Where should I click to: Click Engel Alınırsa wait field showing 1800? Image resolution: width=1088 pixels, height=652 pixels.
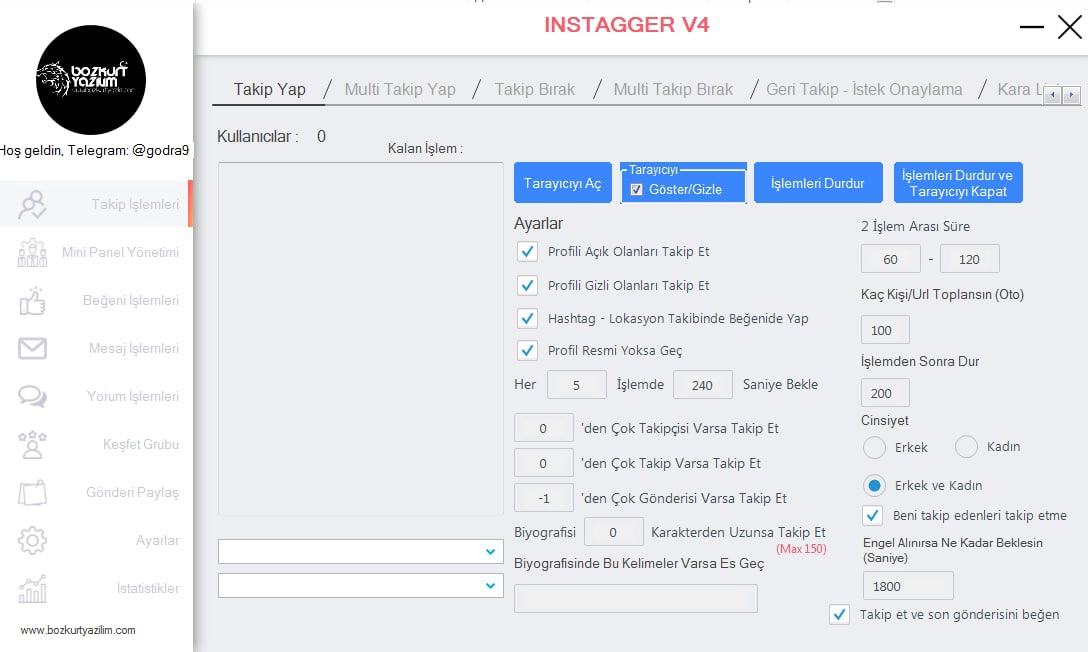coord(908,586)
